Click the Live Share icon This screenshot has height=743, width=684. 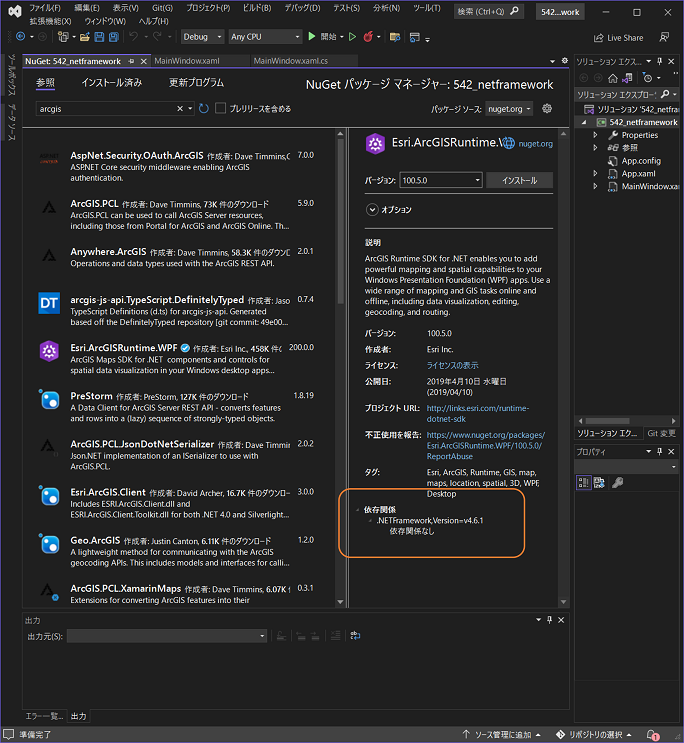599,38
